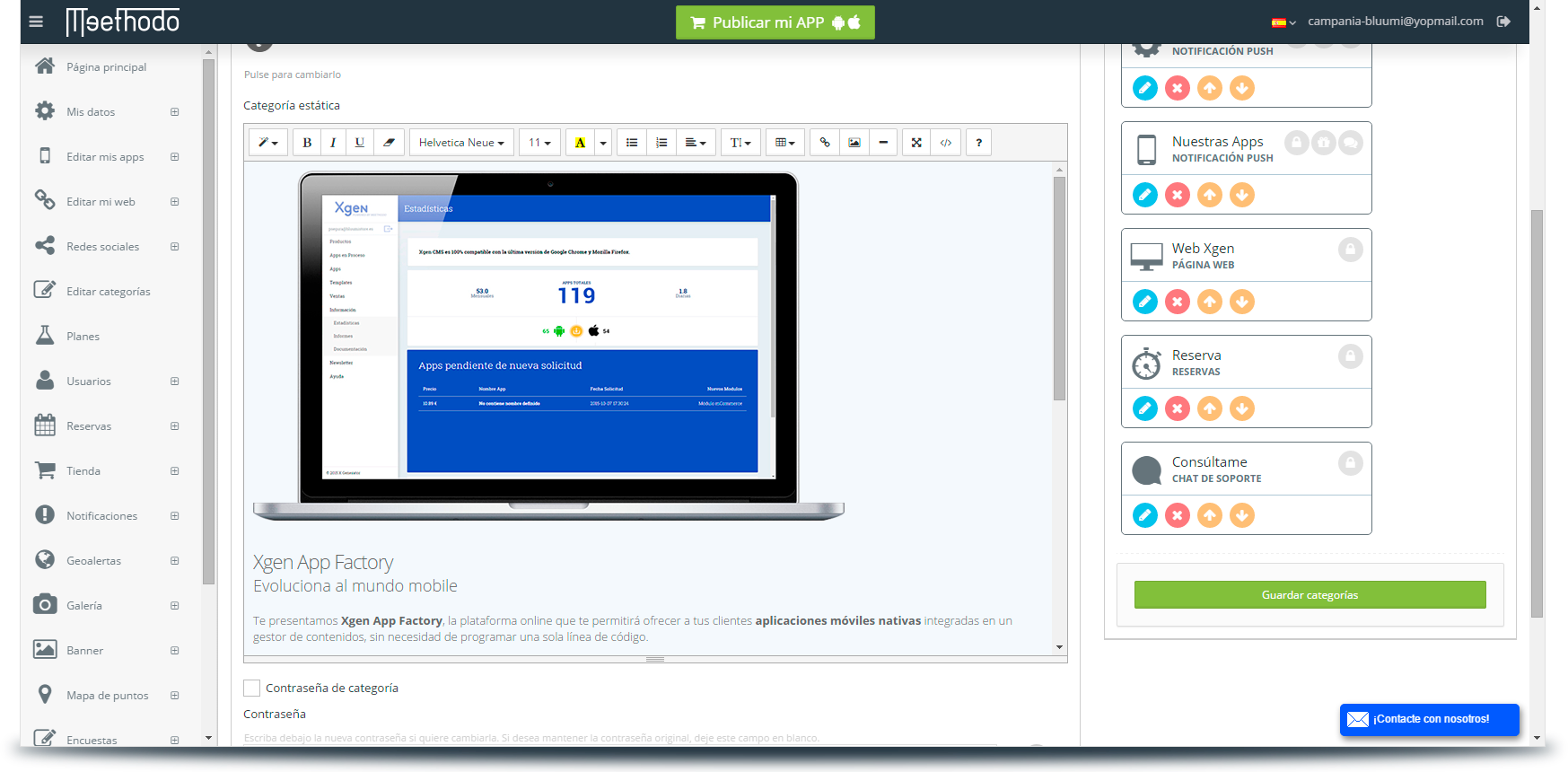Move Consúltame category down
The image size is (1568, 772).
pos(1242,515)
